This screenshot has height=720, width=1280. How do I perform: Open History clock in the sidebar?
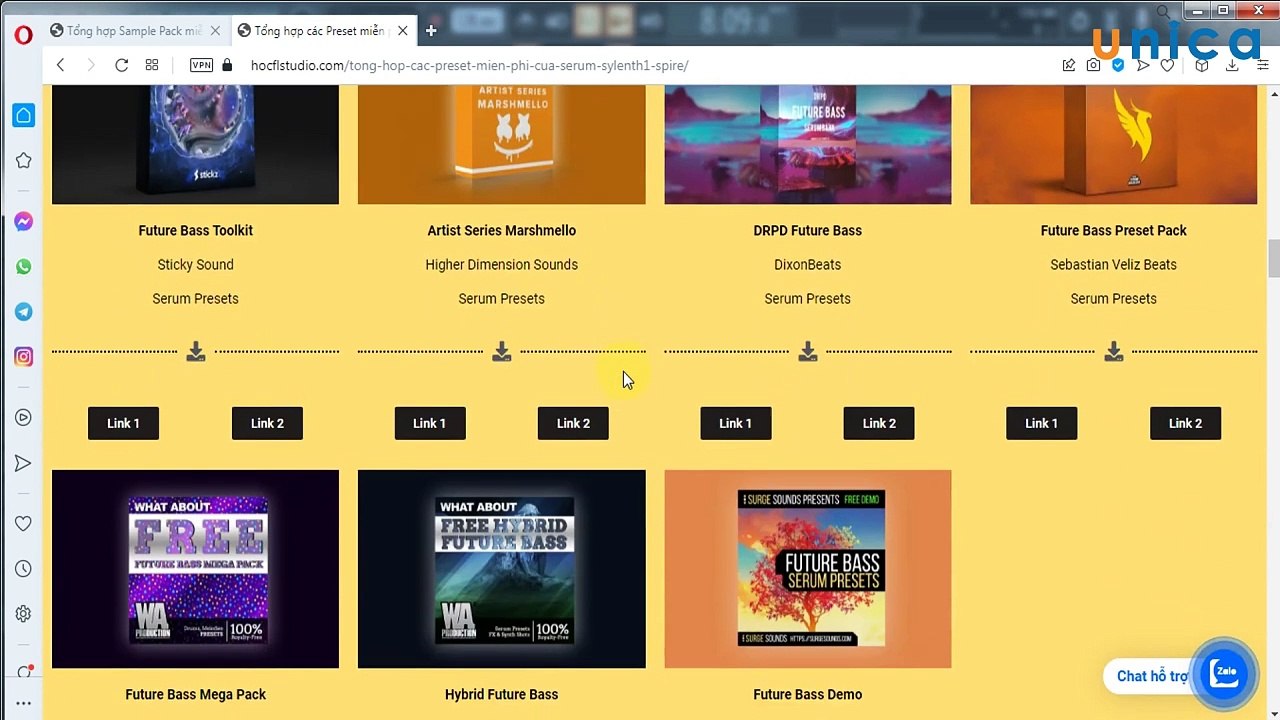pos(24,569)
